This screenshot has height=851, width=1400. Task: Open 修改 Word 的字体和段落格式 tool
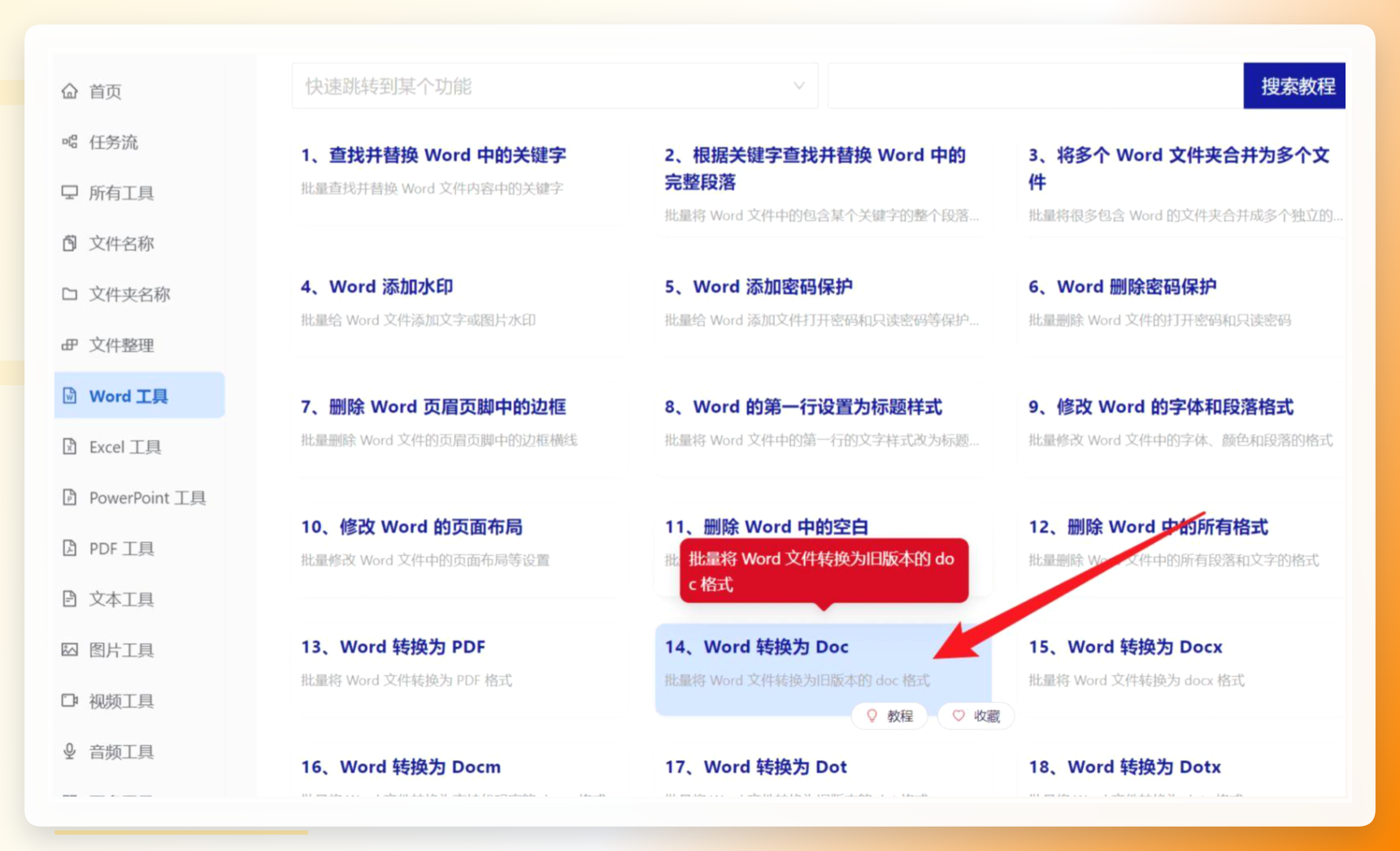[1161, 407]
